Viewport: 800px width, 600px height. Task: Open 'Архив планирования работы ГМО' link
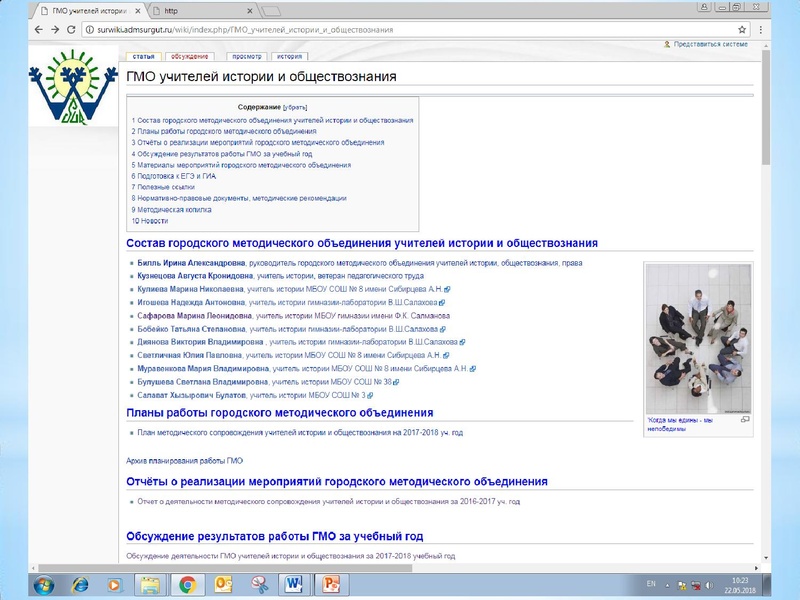point(185,460)
